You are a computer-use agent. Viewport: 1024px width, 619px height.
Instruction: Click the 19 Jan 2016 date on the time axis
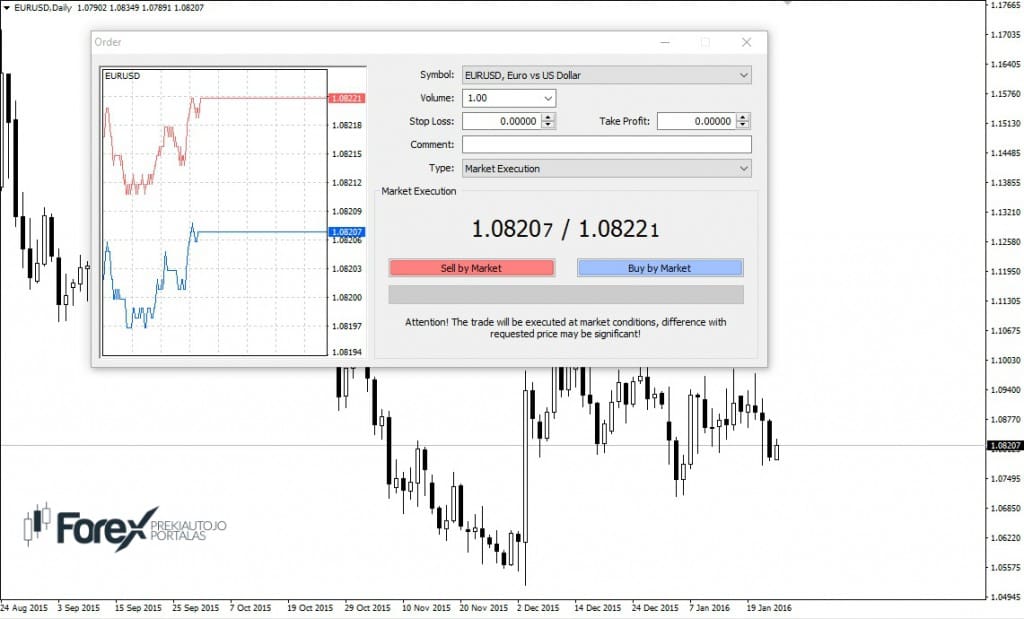pyautogui.click(x=769, y=608)
